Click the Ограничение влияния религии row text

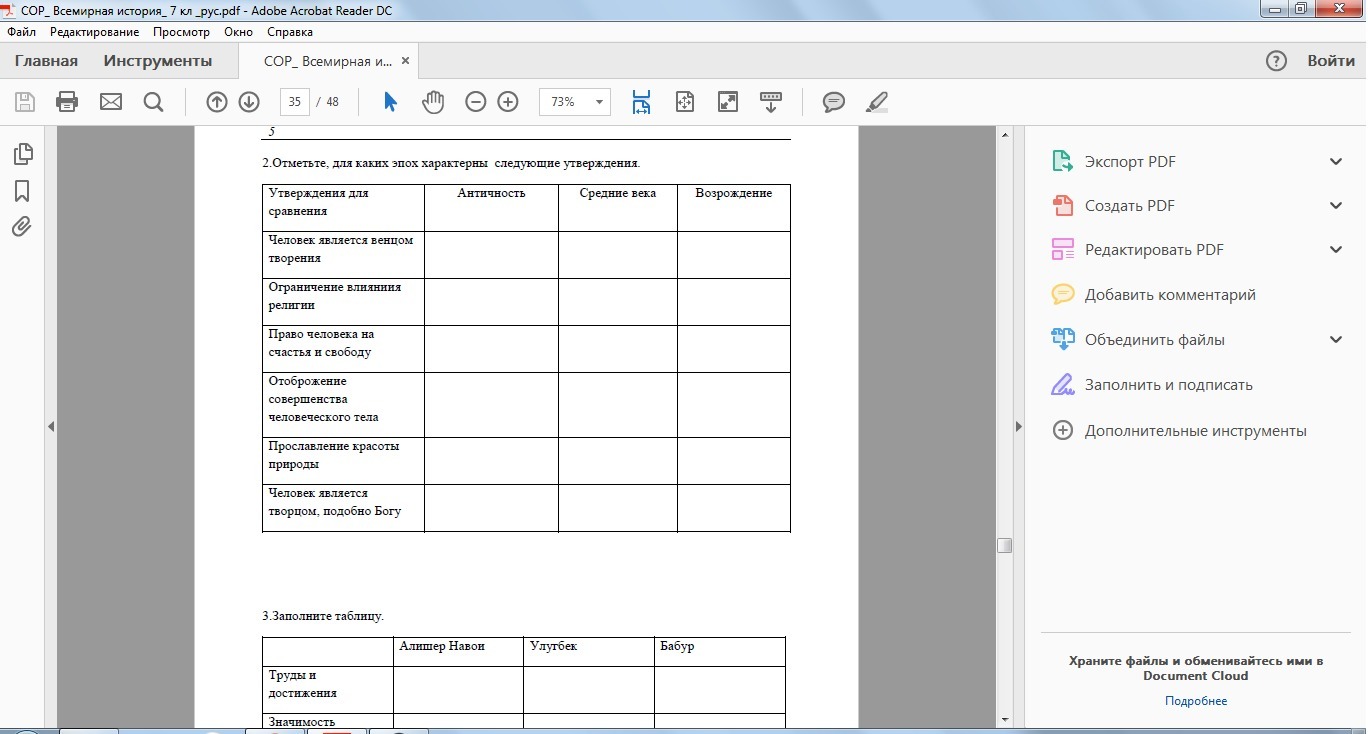pos(334,296)
